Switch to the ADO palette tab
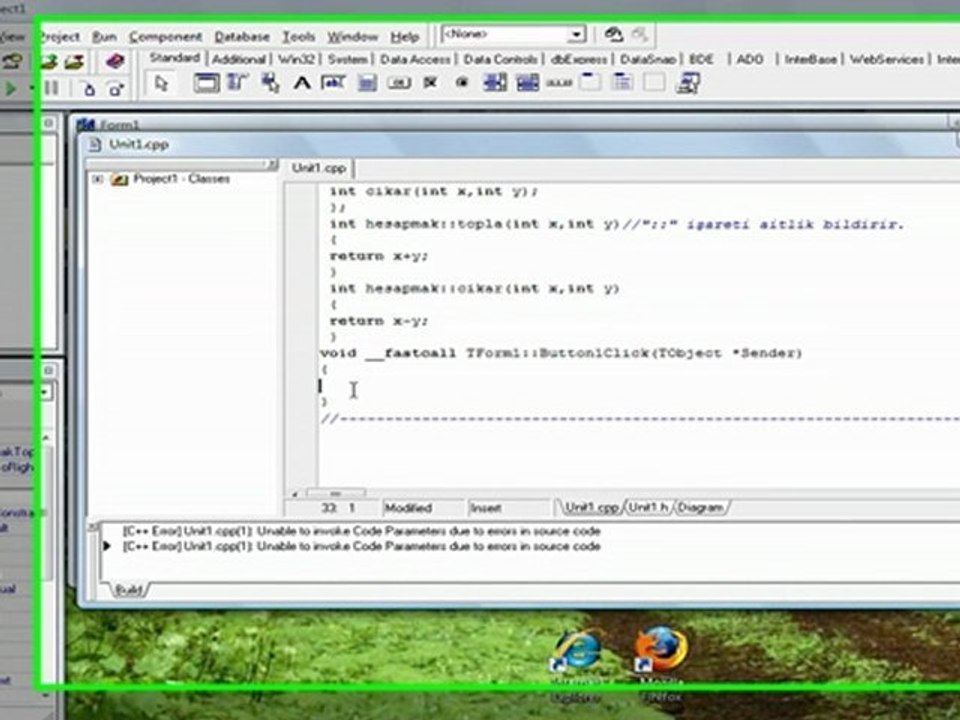960x720 pixels. pyautogui.click(x=750, y=59)
